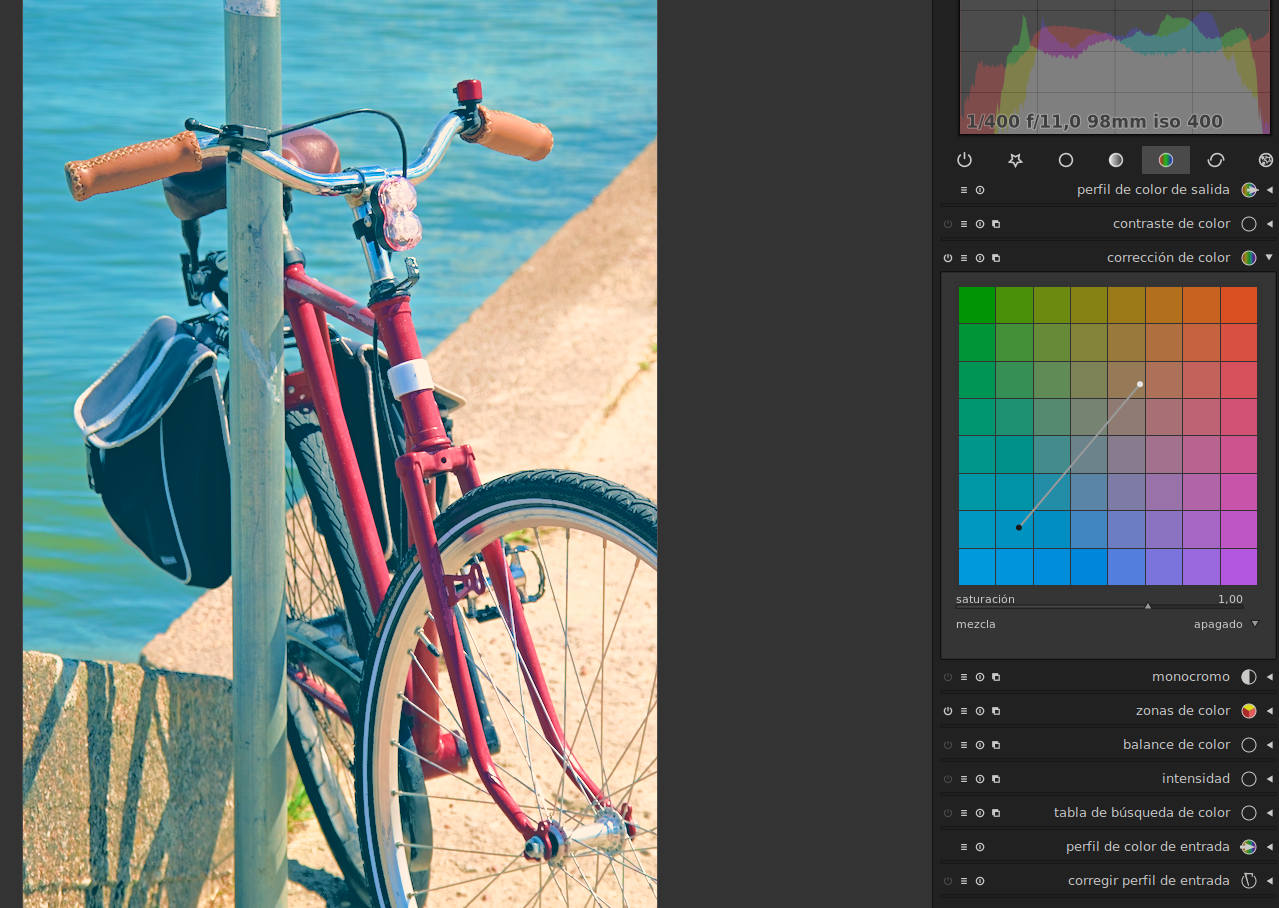Expand the balance de color arrow

pyautogui.click(x=1269, y=745)
